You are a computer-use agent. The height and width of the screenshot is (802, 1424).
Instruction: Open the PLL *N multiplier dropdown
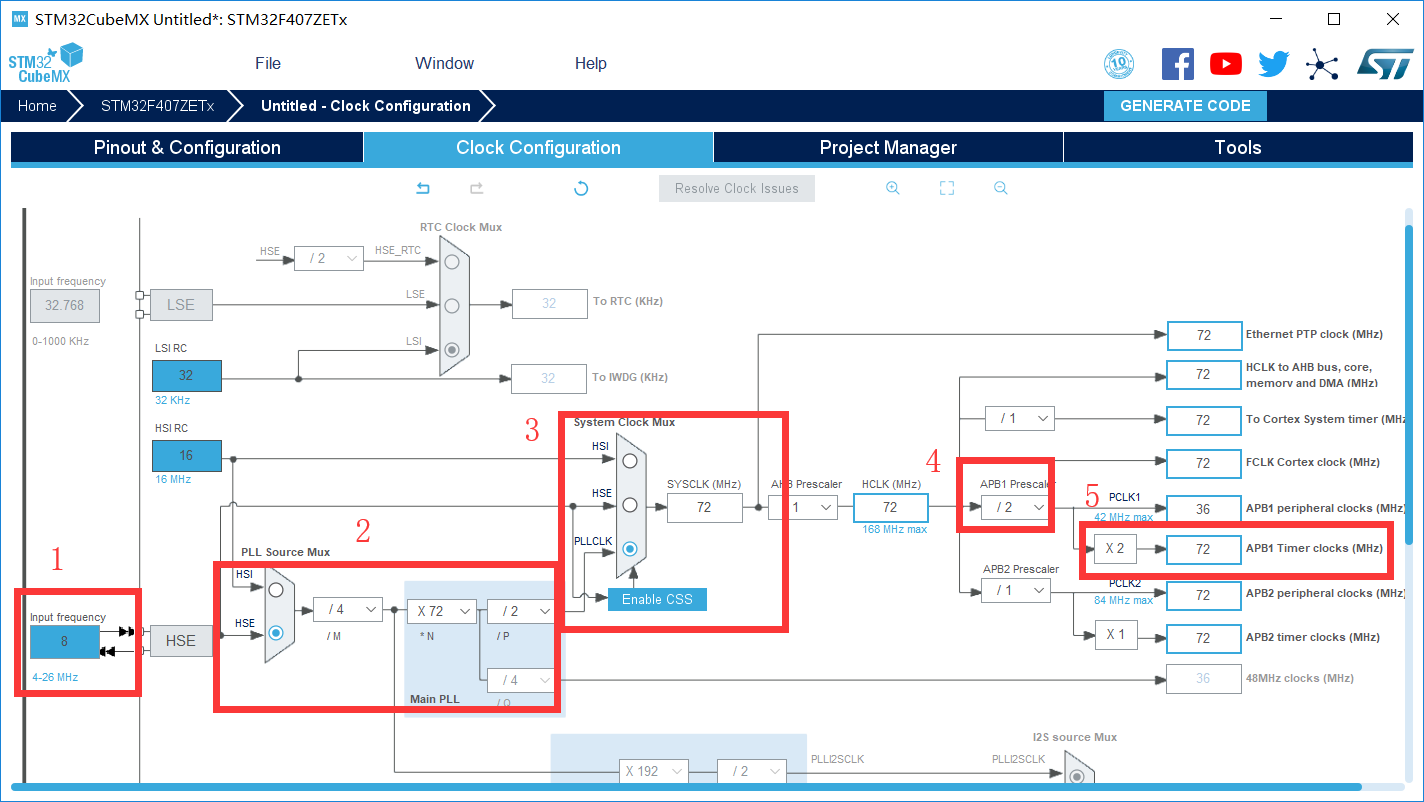[442, 611]
